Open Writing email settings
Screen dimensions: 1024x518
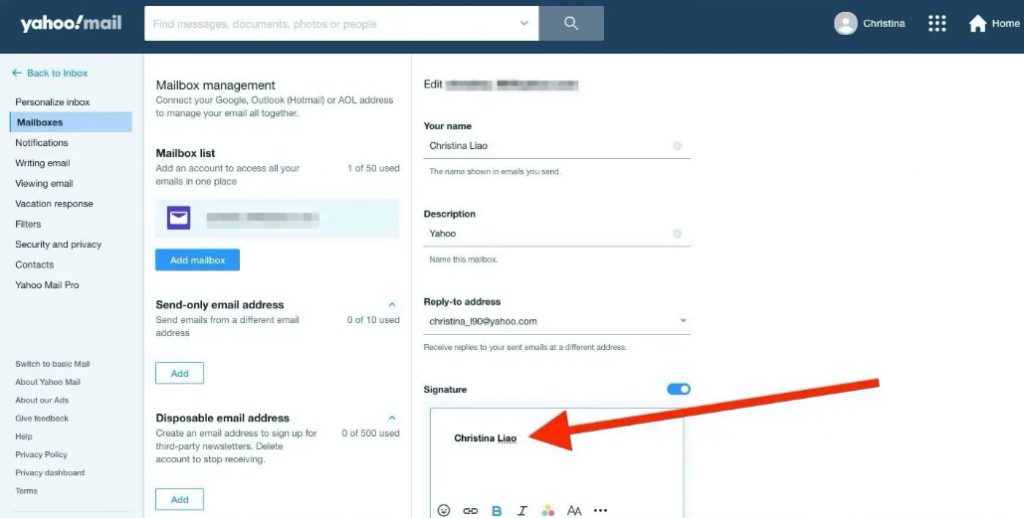pos(42,163)
